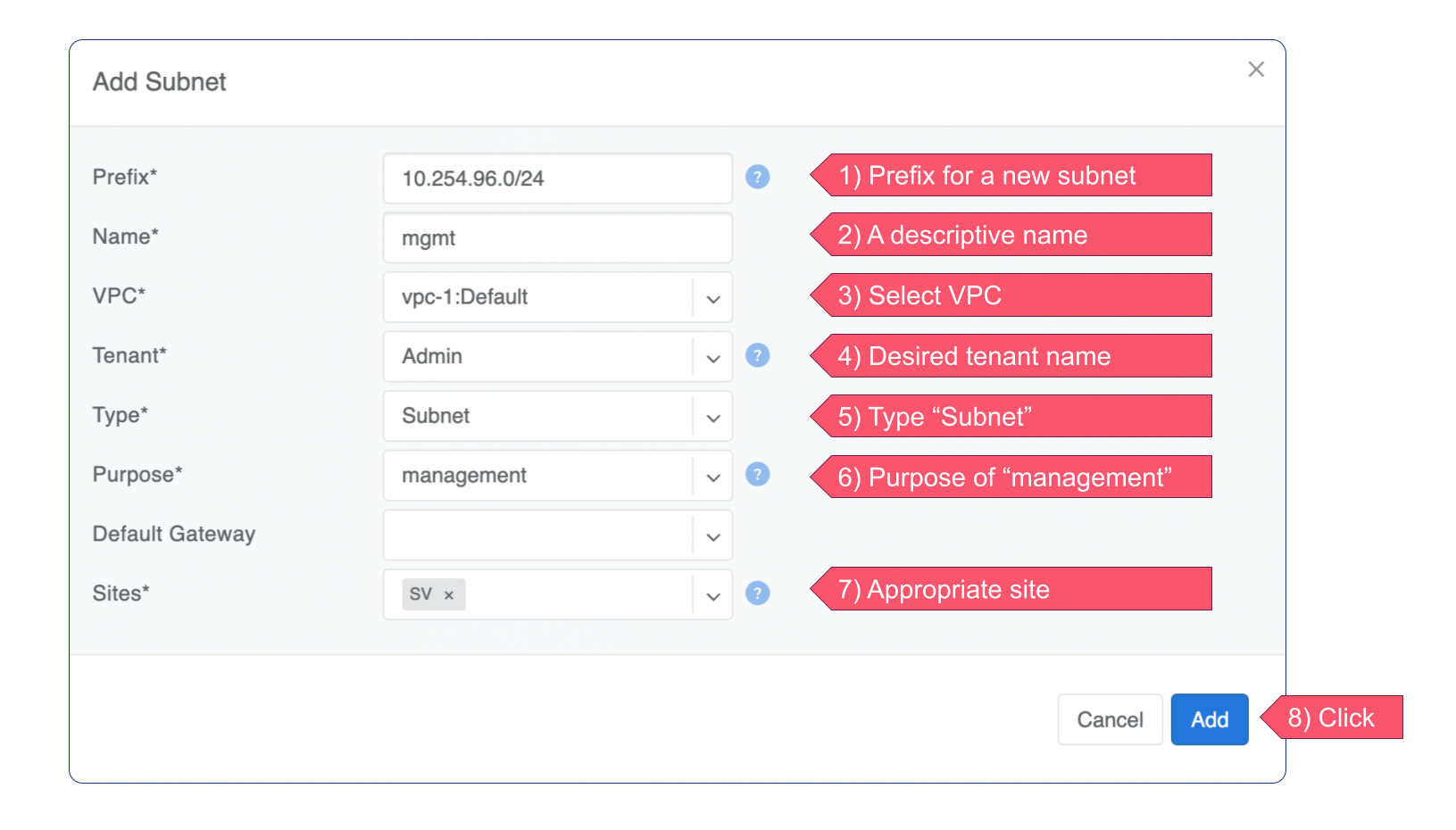Open the VPC dropdown
1456x830 pixels.
pyautogui.click(x=712, y=298)
